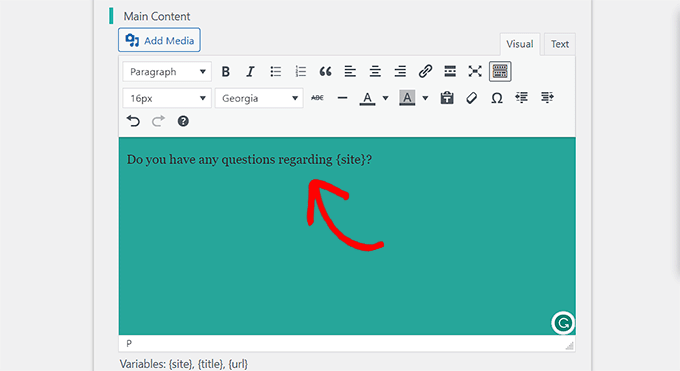Image resolution: width=680 pixels, height=371 pixels.
Task: Clear formatting with the eraser icon
Action: pyautogui.click(x=471, y=98)
